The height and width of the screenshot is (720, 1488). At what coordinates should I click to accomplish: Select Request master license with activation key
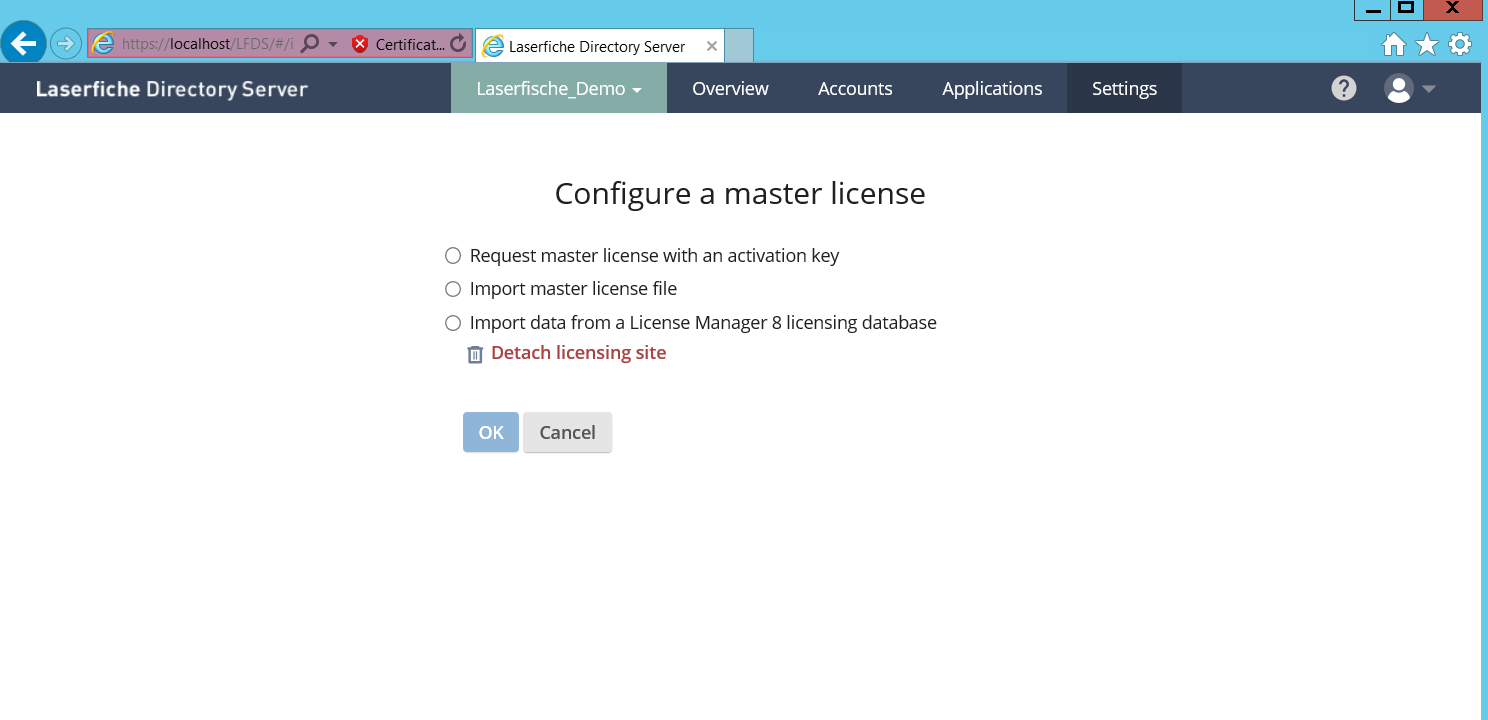point(453,256)
